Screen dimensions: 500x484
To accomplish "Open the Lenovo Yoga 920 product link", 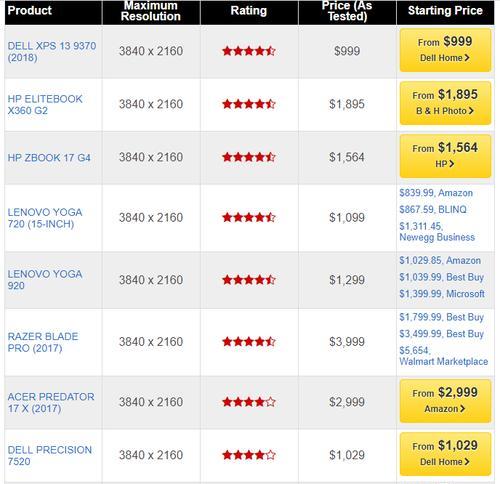I will [45, 280].
